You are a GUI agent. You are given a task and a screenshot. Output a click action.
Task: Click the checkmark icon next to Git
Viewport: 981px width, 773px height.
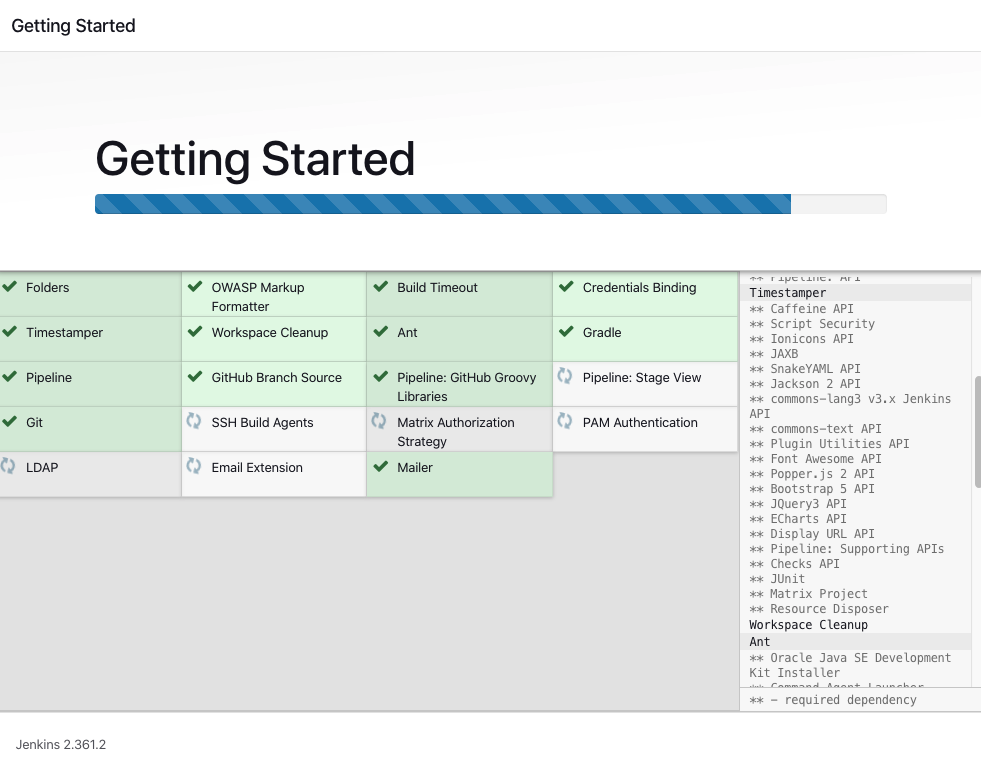pyautogui.click(x=9, y=422)
